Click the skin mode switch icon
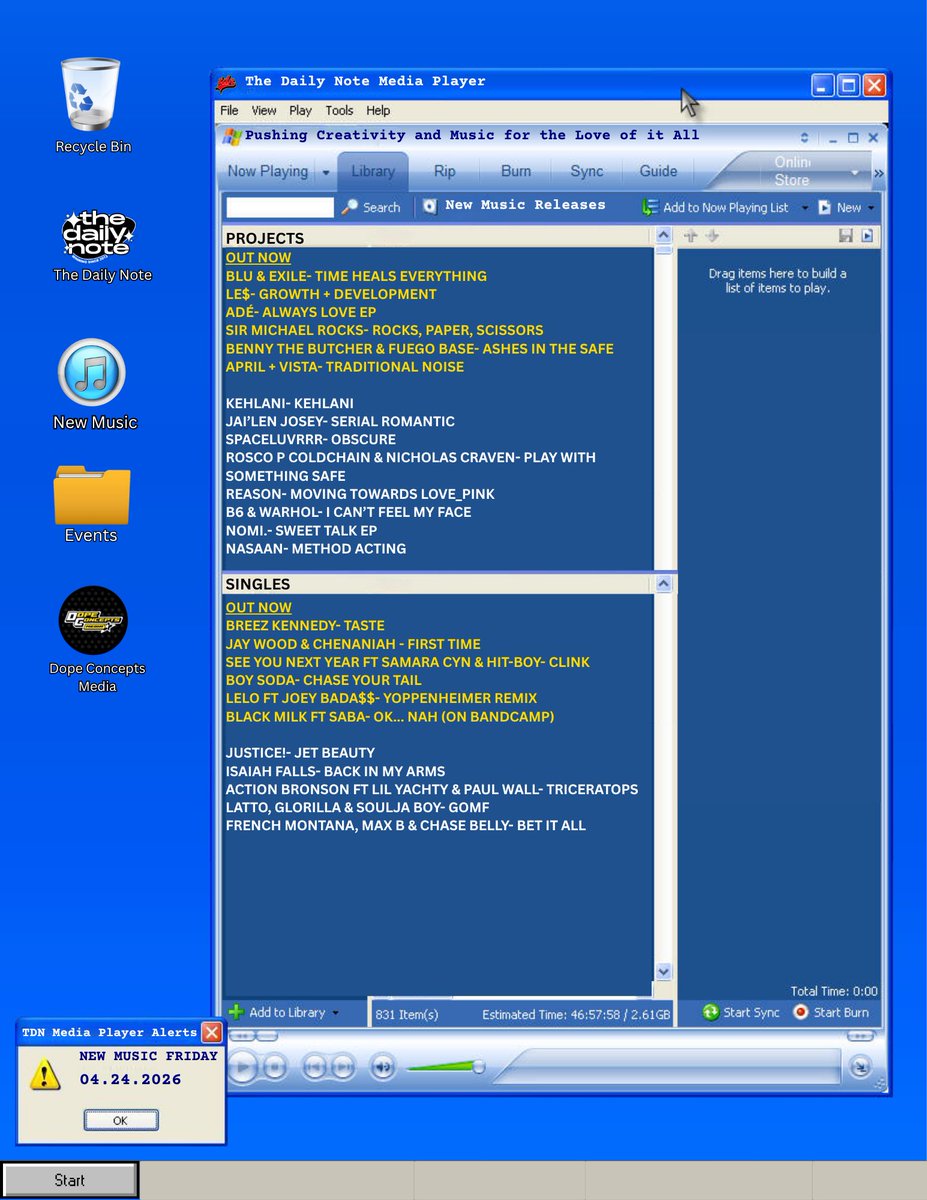This screenshot has width=927, height=1200. coord(861,1067)
